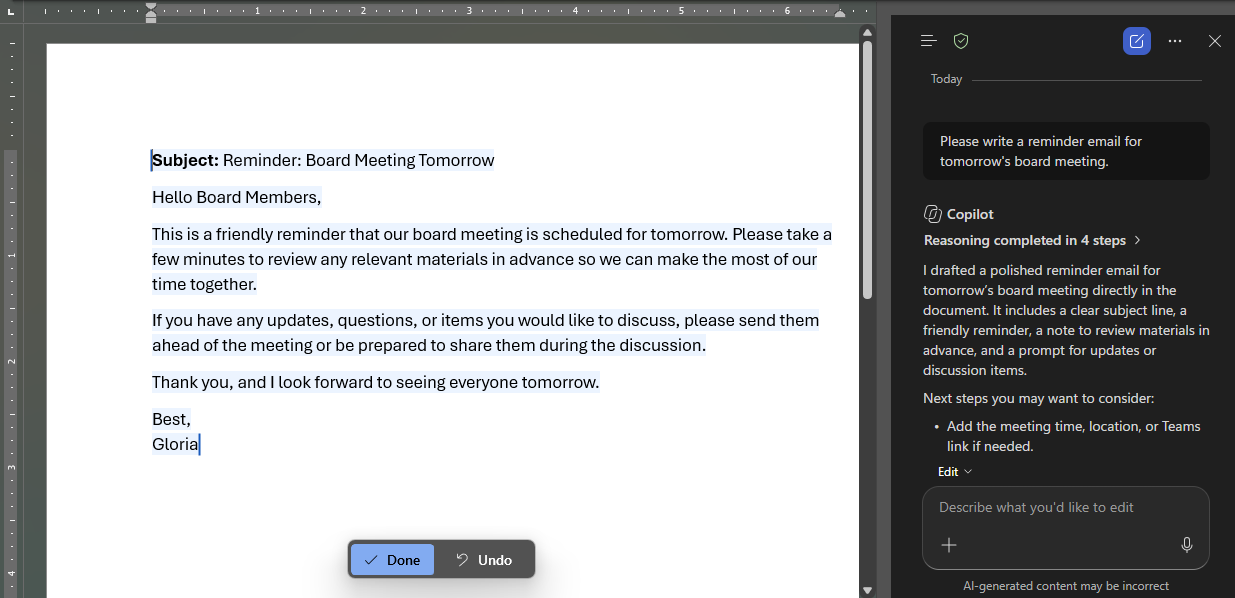The image size is (1235, 598).
Task: Accept changes with the Done button
Action: [x=392, y=560]
